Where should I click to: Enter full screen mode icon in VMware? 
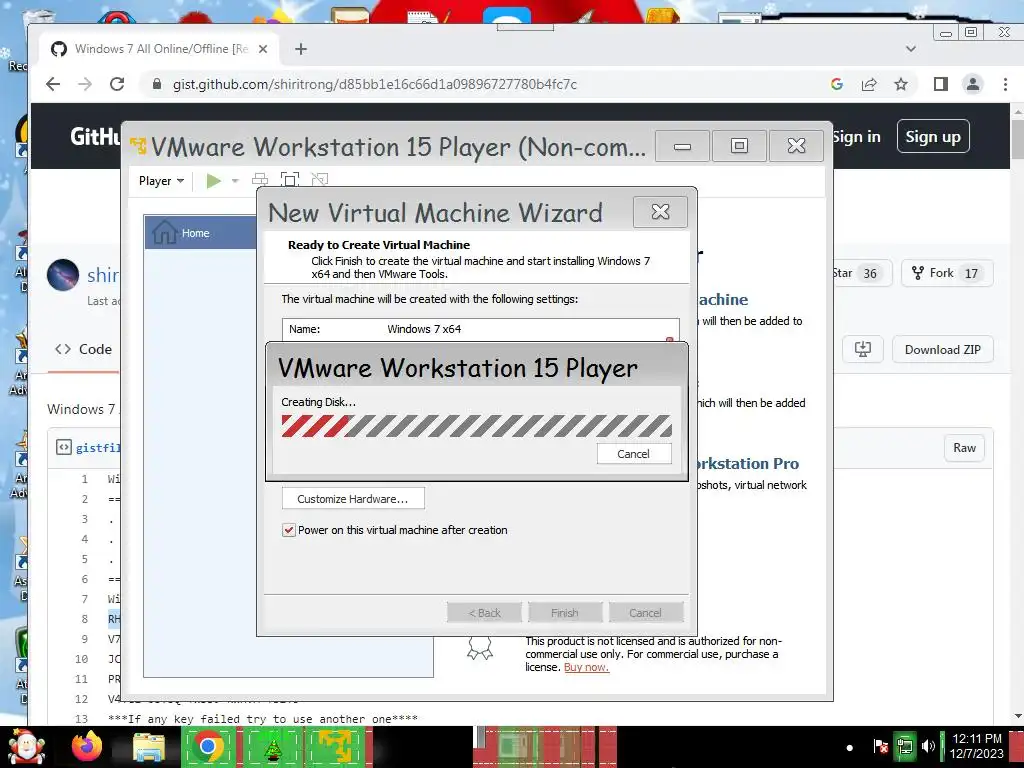(289, 180)
